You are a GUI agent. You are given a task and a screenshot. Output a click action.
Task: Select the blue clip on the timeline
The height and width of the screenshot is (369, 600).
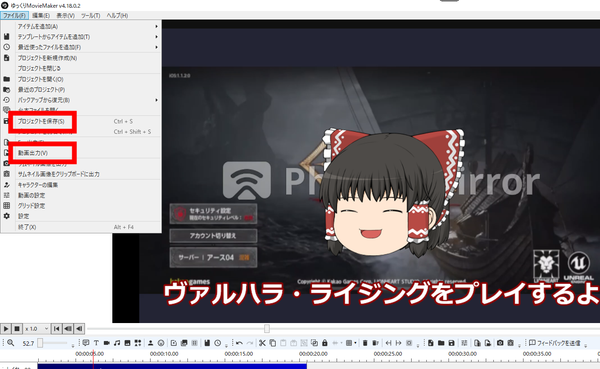[172, 366]
